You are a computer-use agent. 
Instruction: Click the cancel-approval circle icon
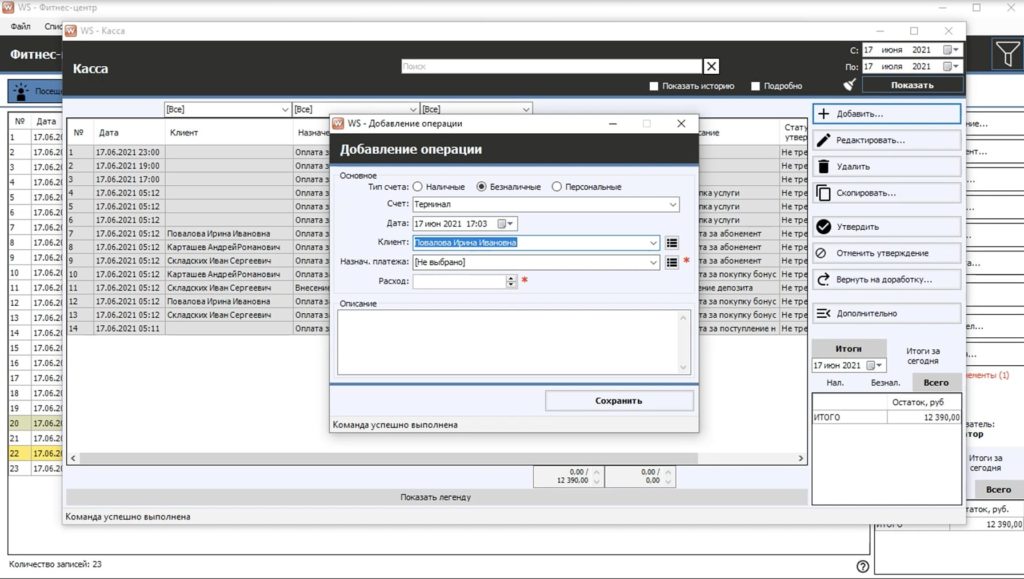[822, 253]
